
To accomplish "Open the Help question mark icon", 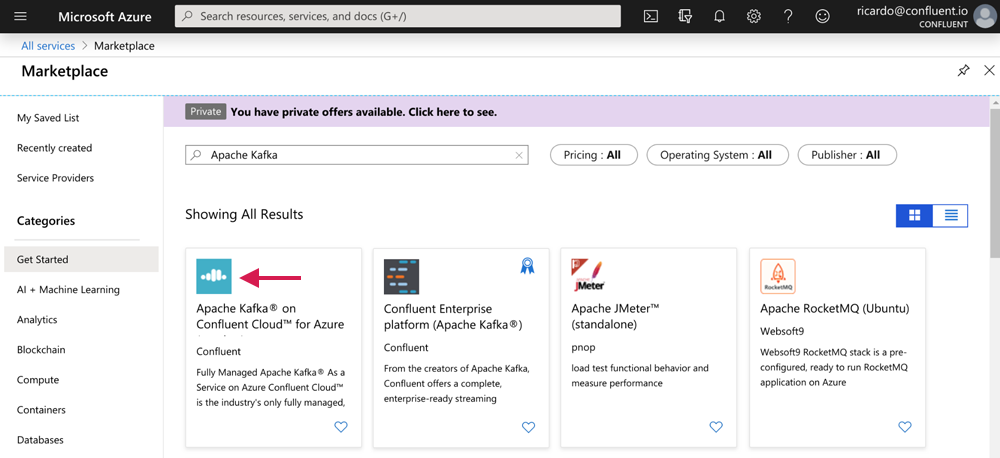I will [x=788, y=17].
